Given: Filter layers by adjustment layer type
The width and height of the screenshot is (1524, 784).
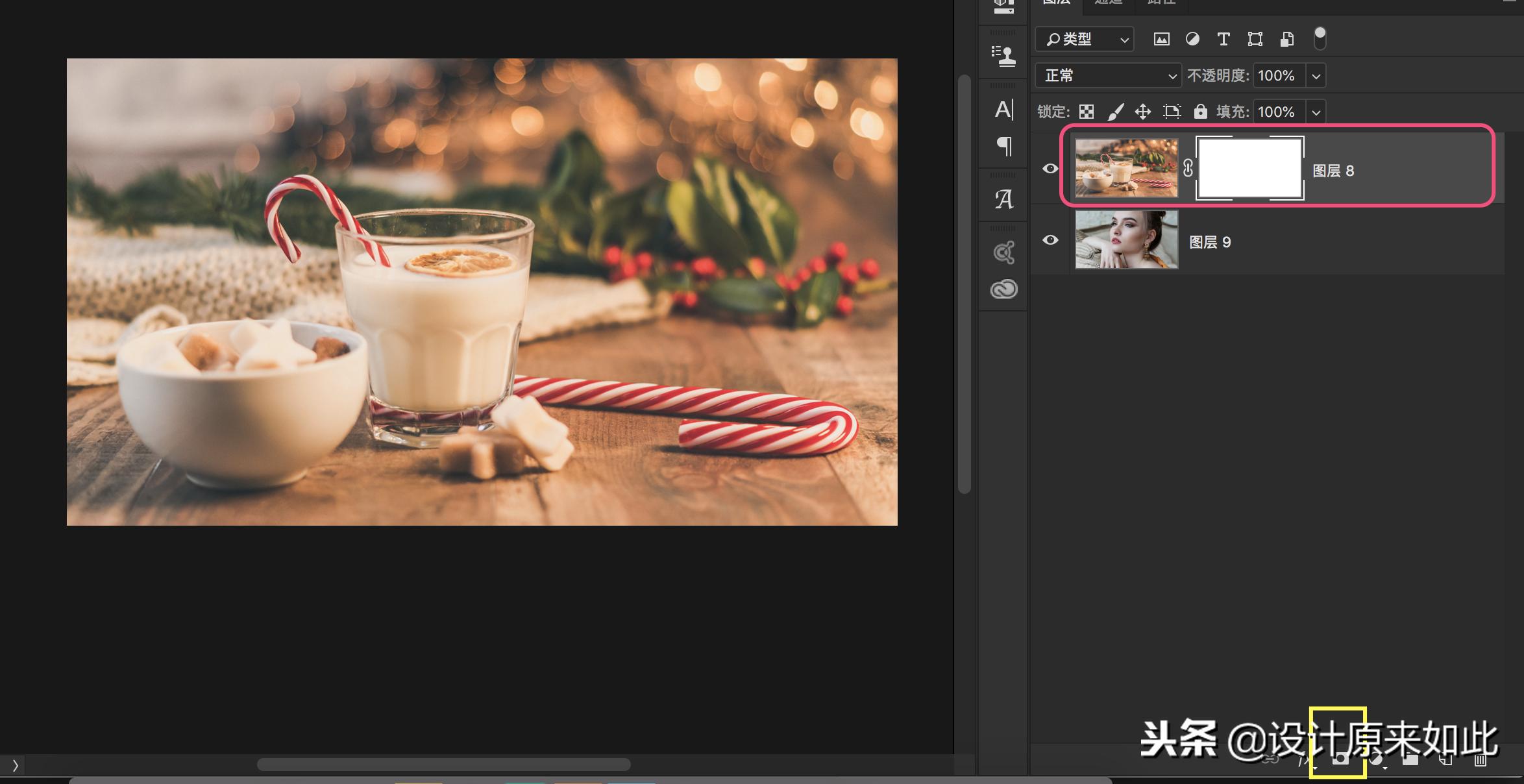Looking at the screenshot, I should tap(1192, 40).
